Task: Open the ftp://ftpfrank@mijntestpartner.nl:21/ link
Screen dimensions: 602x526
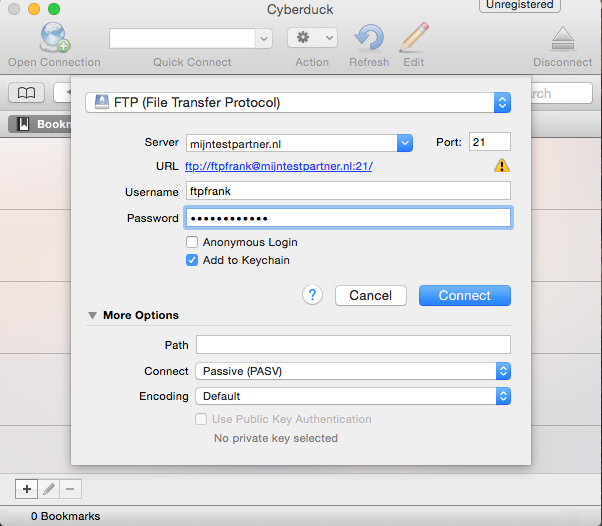Action: [279, 166]
